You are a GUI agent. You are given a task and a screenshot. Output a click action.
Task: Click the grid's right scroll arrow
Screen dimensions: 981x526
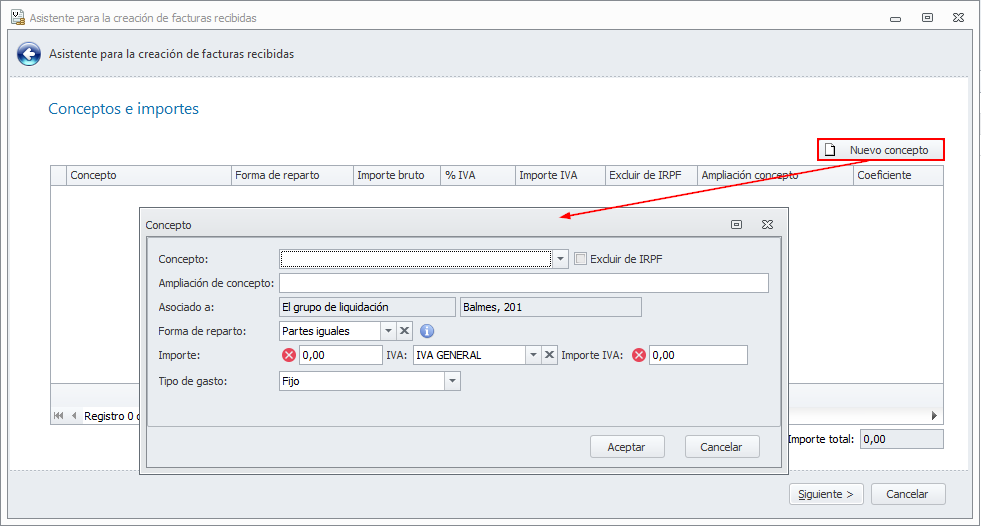click(934, 416)
